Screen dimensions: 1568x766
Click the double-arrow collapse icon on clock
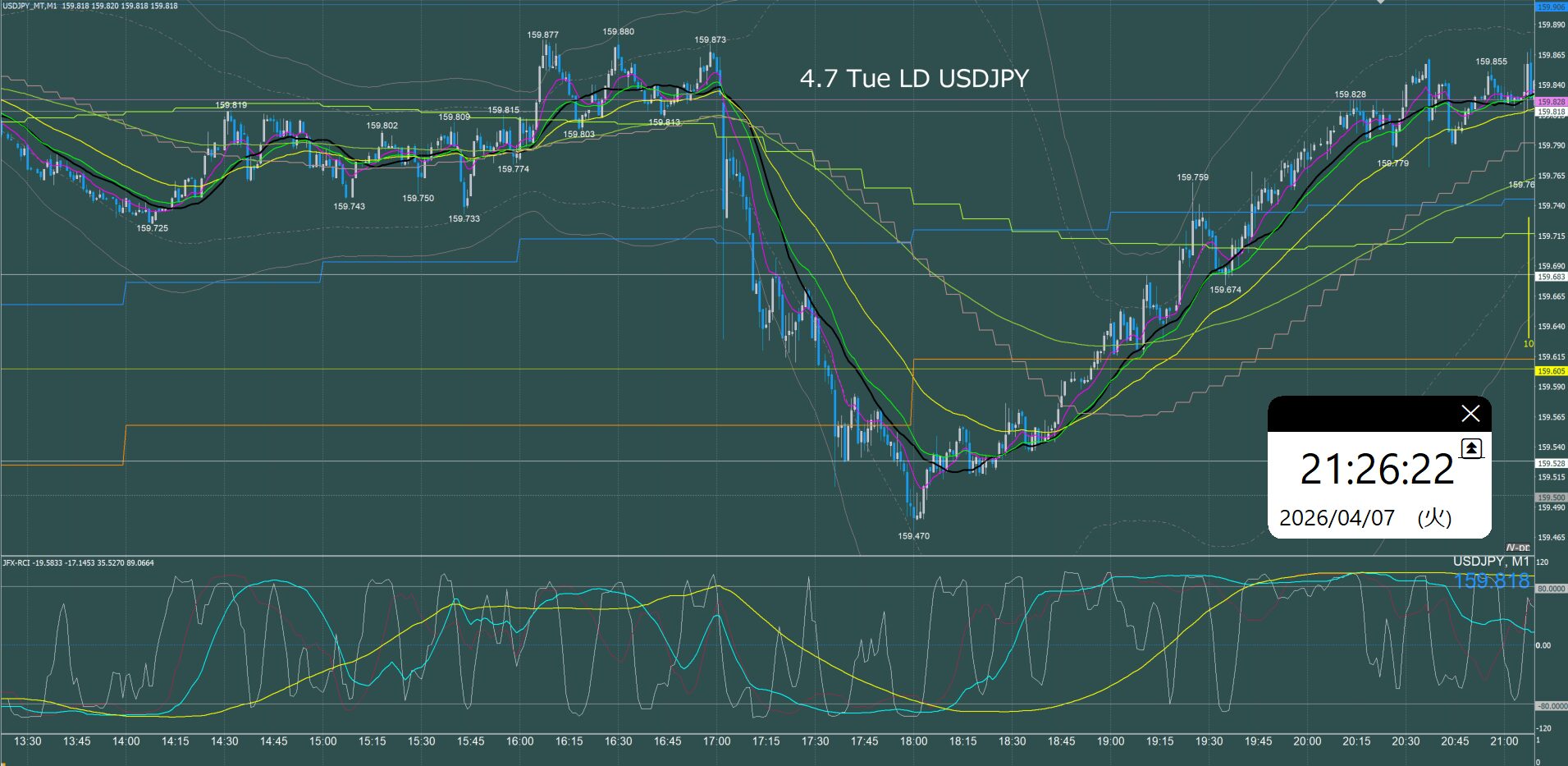pyautogui.click(x=1472, y=448)
